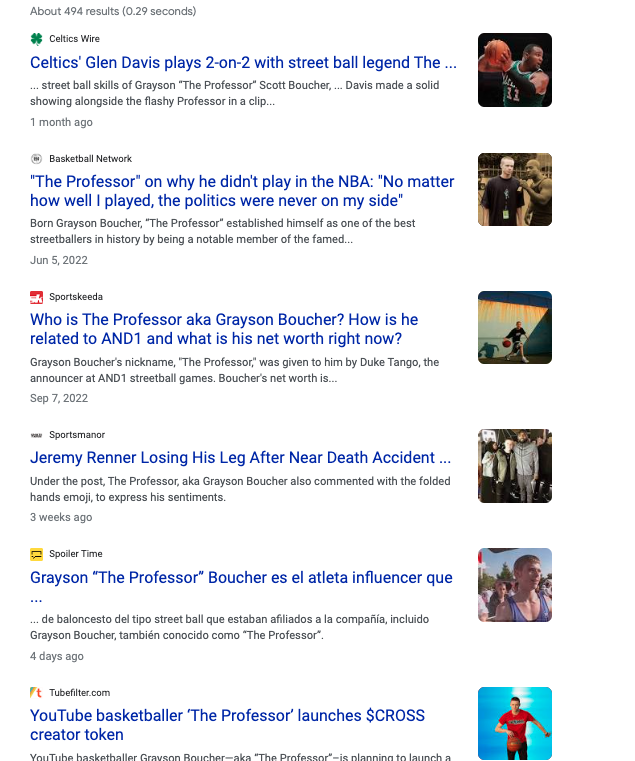Click the Spoiler Time yellow favicon
The width and height of the screenshot is (635, 761).
[36, 554]
